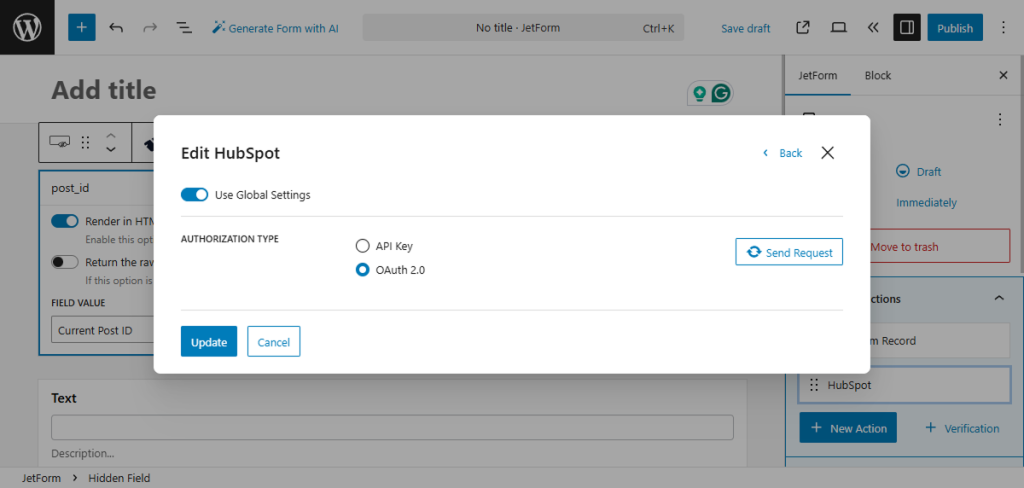Image resolution: width=1024 pixels, height=488 pixels.
Task: Select the HubSpot action in sidebar
Action: click(x=904, y=385)
